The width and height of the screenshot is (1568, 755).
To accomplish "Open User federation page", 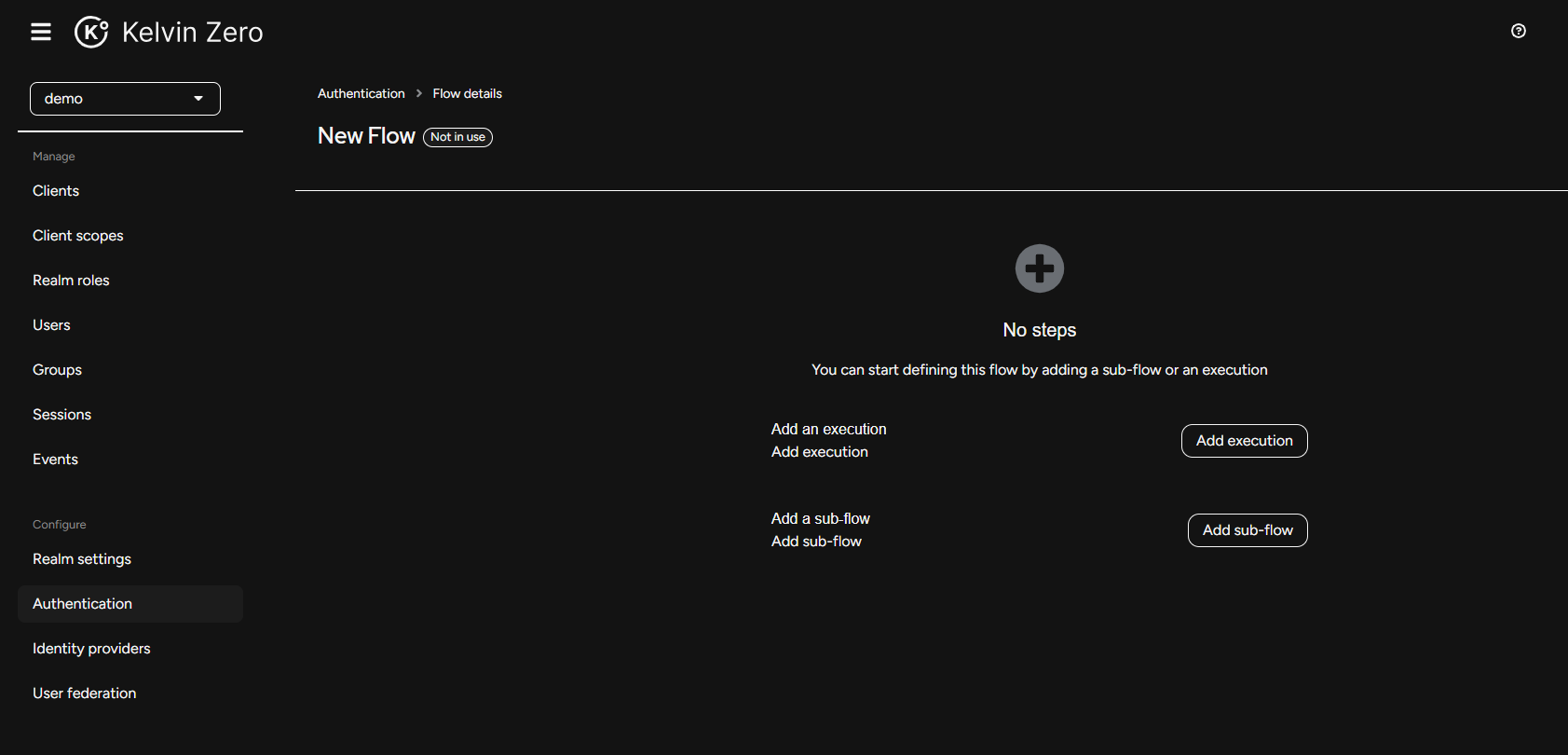I will [x=84, y=693].
